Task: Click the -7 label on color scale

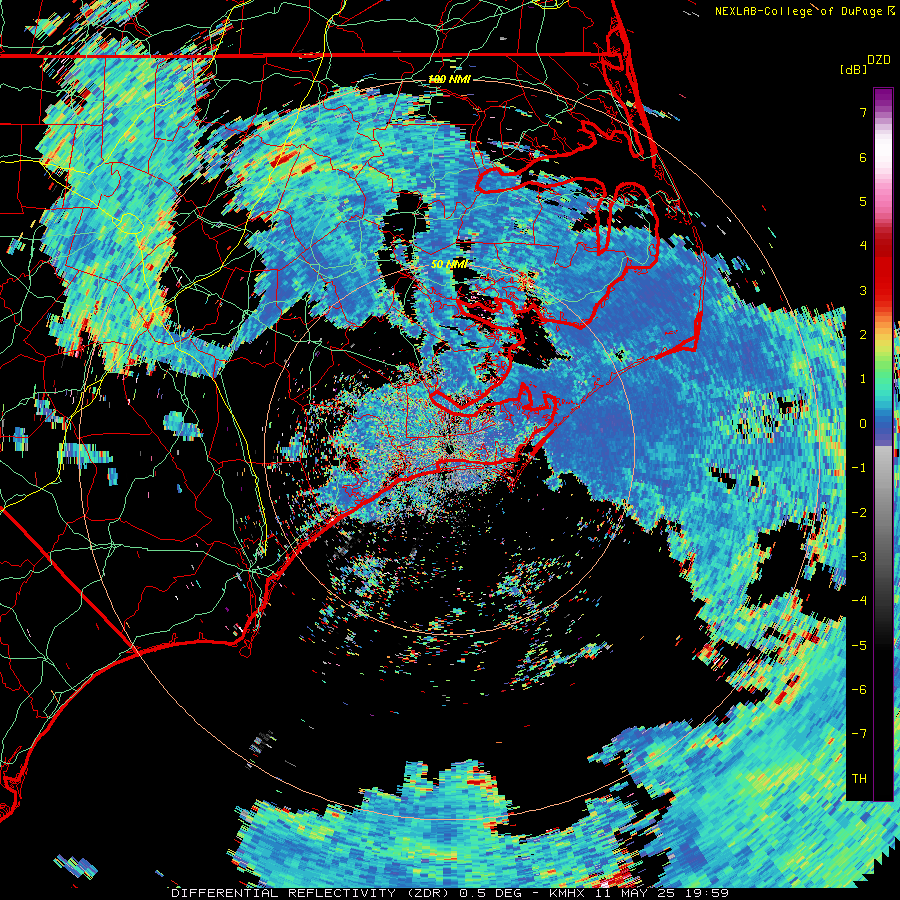Action: (x=859, y=734)
